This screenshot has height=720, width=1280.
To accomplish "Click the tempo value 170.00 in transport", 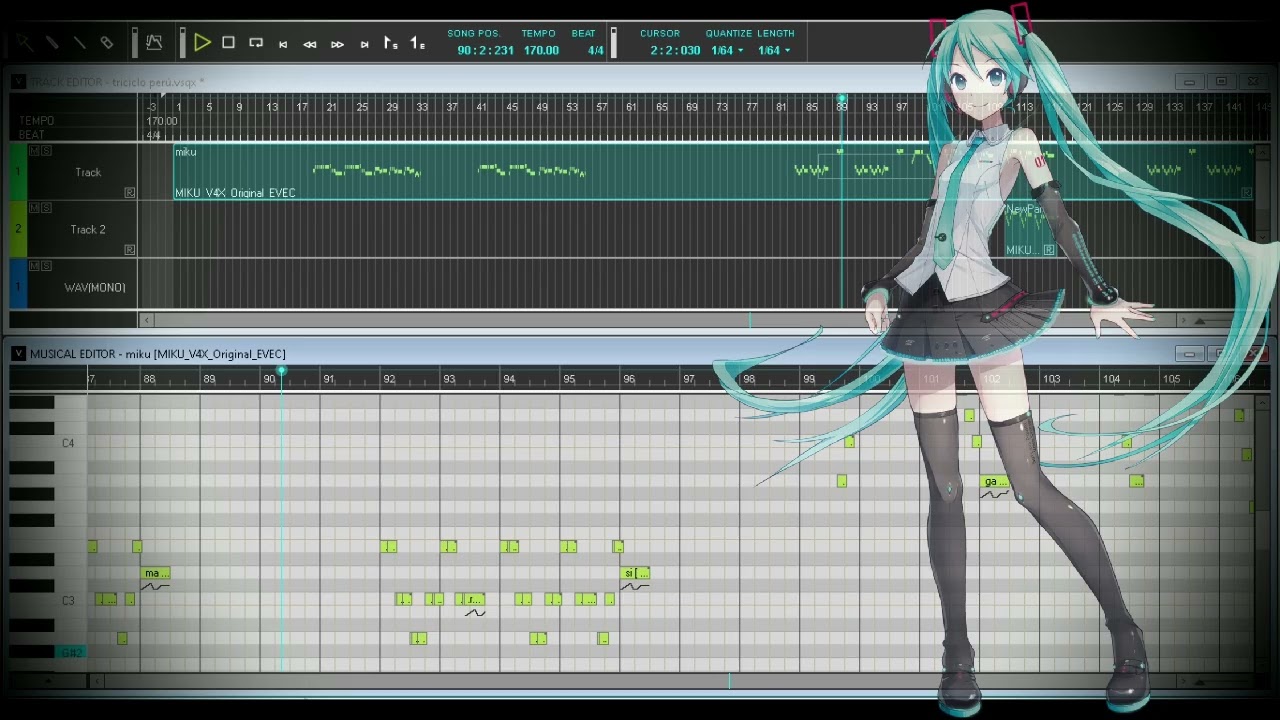I will click(x=541, y=50).
